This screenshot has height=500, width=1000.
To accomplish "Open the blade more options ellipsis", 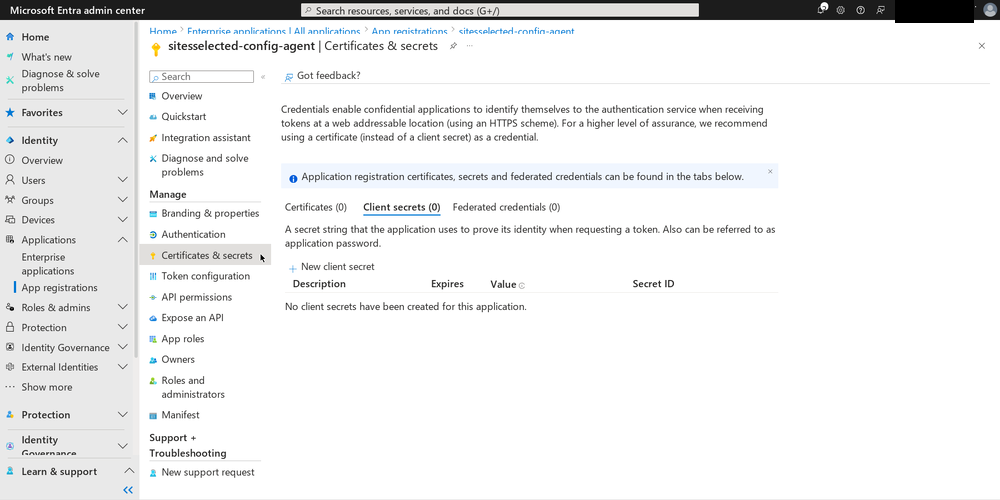I will [x=469, y=46].
